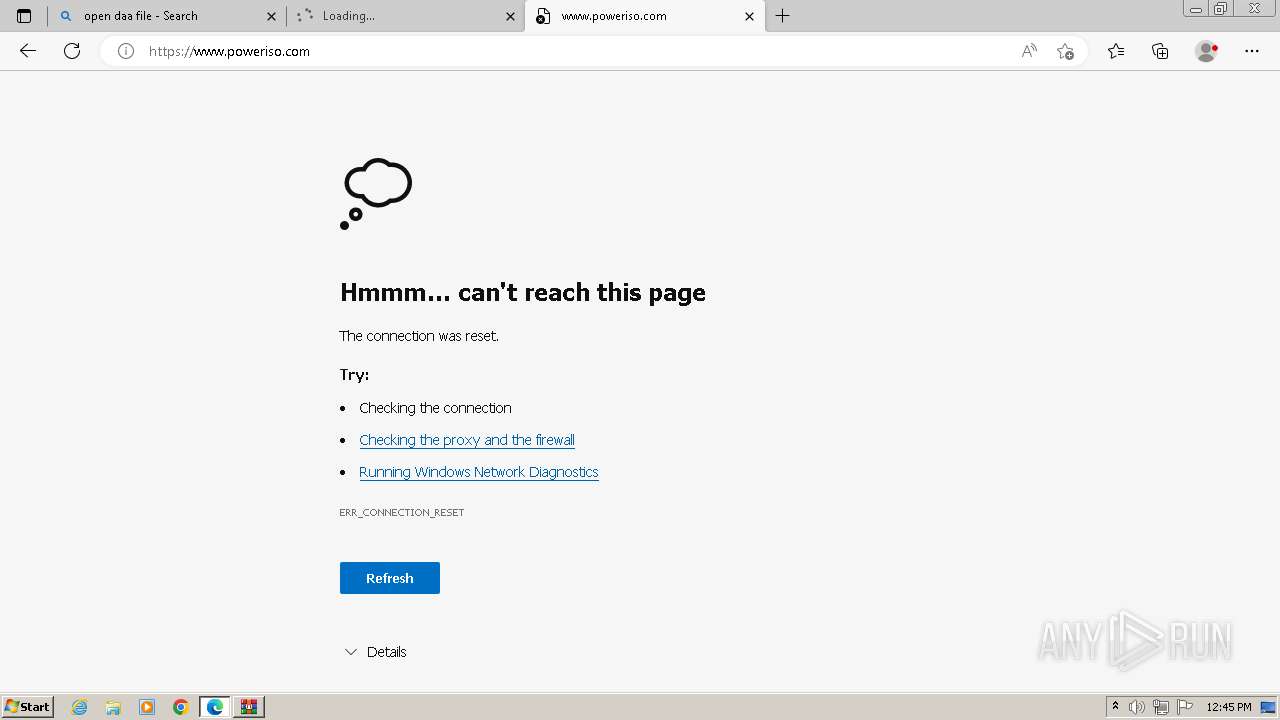Viewport: 1280px width, 720px height.
Task: Open the user profile avatar
Action: pyautogui.click(x=1207, y=51)
